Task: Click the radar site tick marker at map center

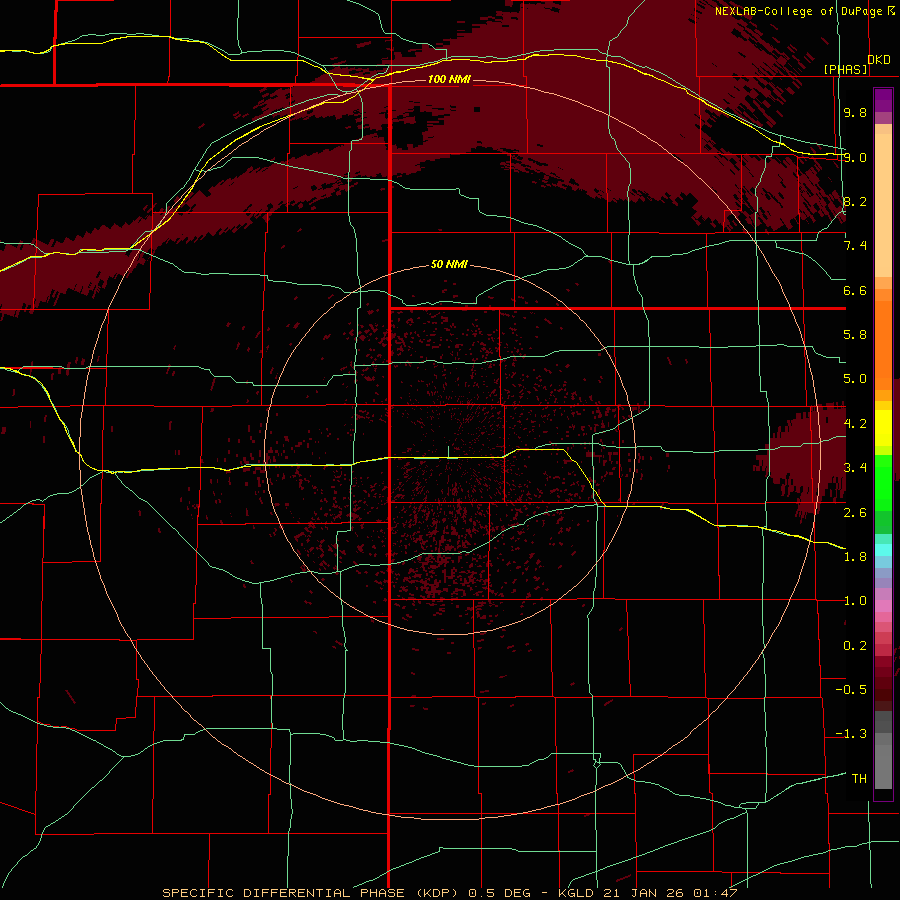Action: point(448,451)
